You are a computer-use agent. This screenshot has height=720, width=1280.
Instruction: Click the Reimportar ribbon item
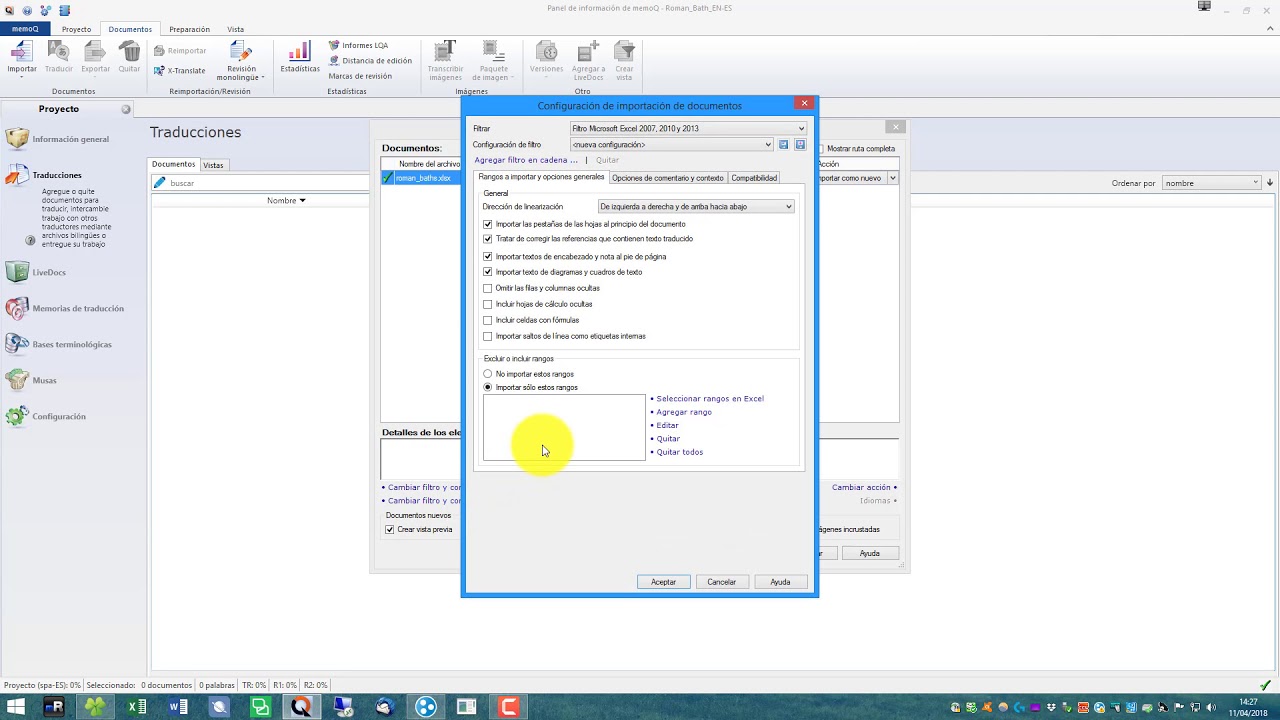point(180,51)
